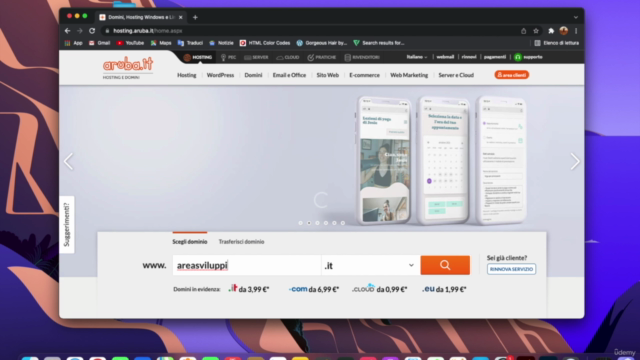Reload the page with refresh icon
Image resolution: width=640 pixels, height=360 pixels.
(x=92, y=31)
